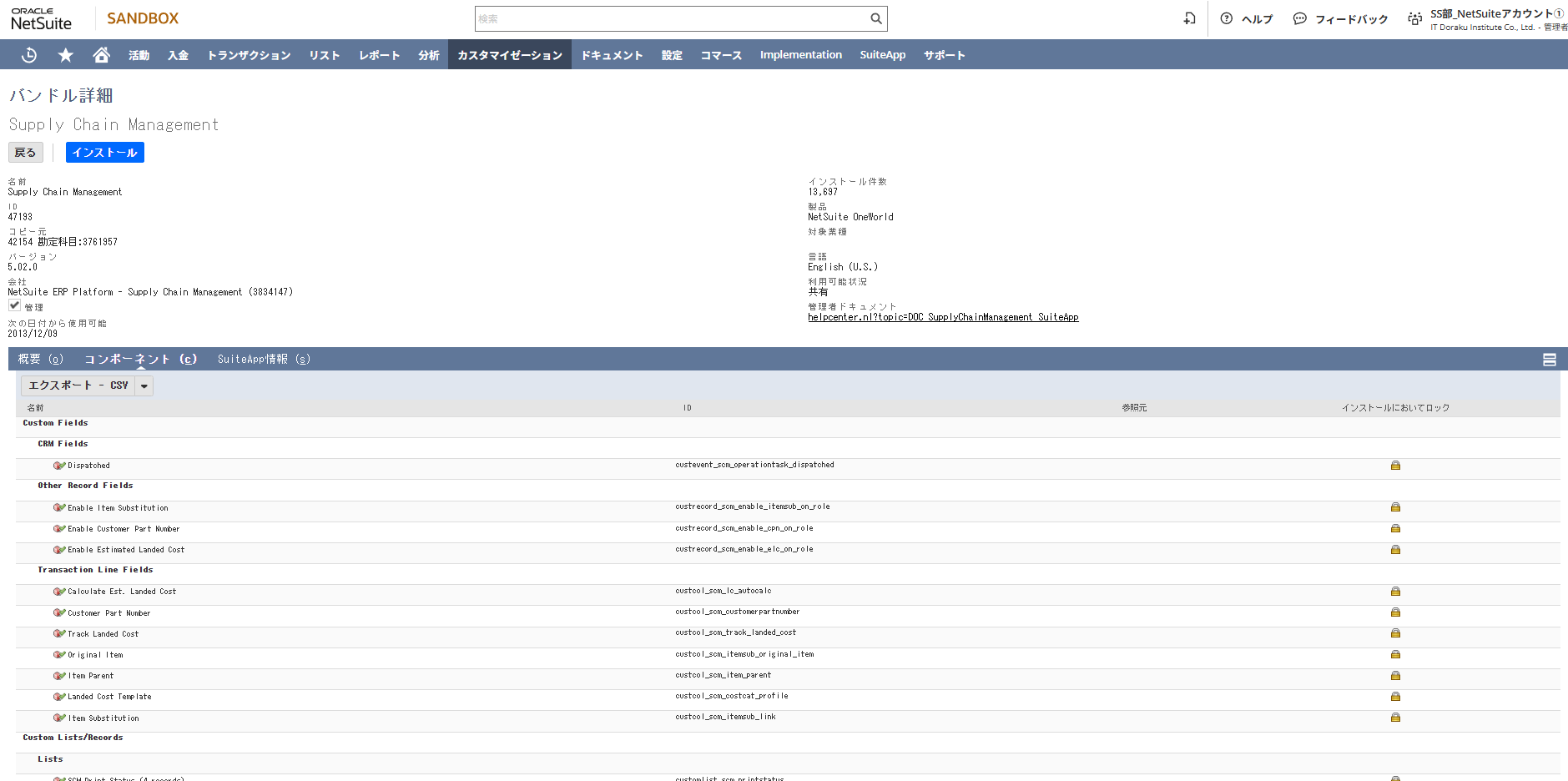Click the Oracle NetSuite logo
Viewport: 1568px width, 781px height.
tap(41, 19)
